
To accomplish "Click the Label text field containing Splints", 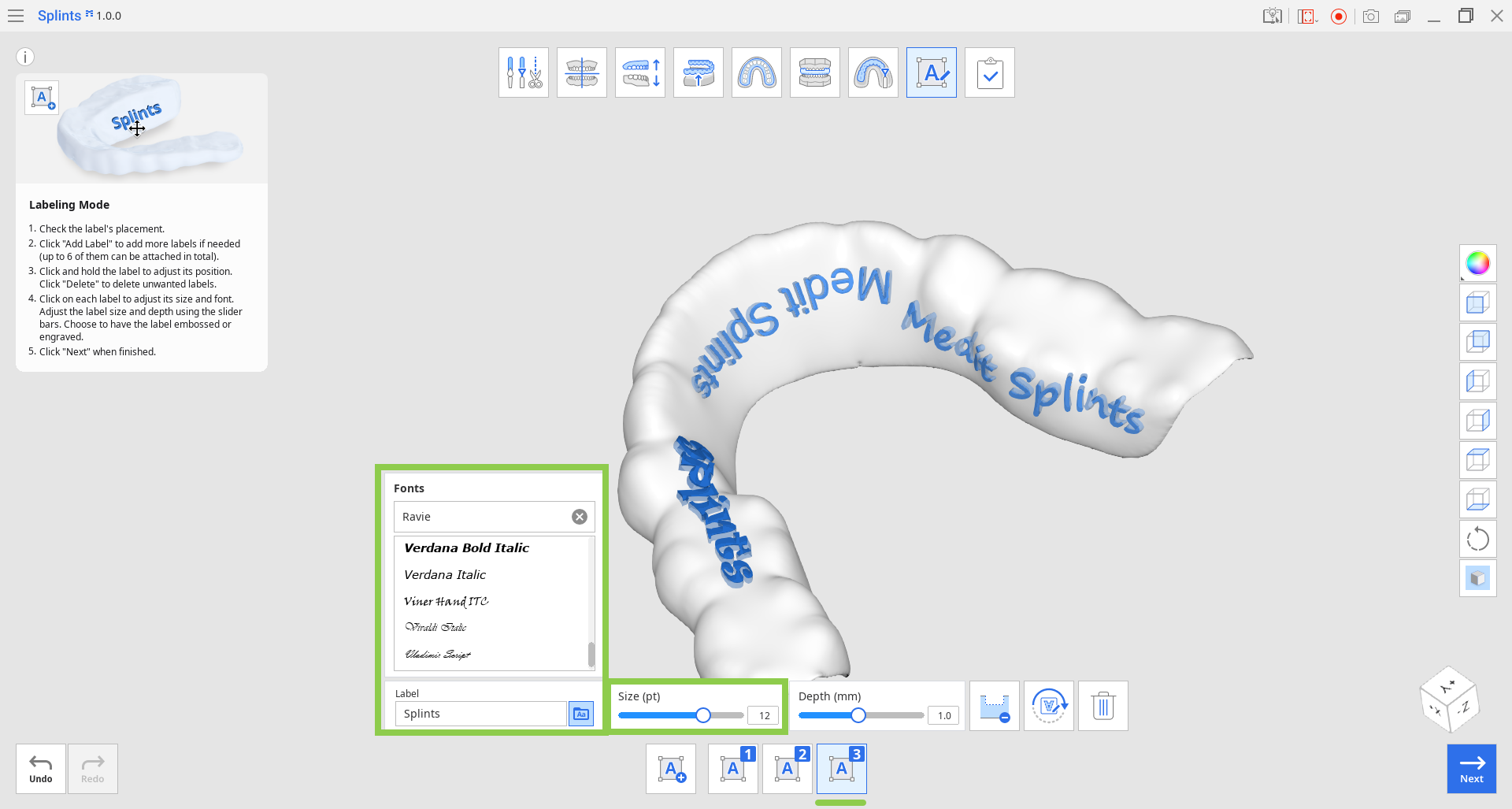I will 480,714.
